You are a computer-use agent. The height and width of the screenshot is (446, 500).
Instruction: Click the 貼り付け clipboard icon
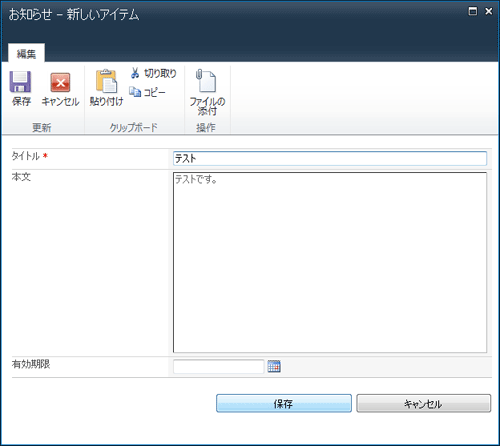coord(106,81)
